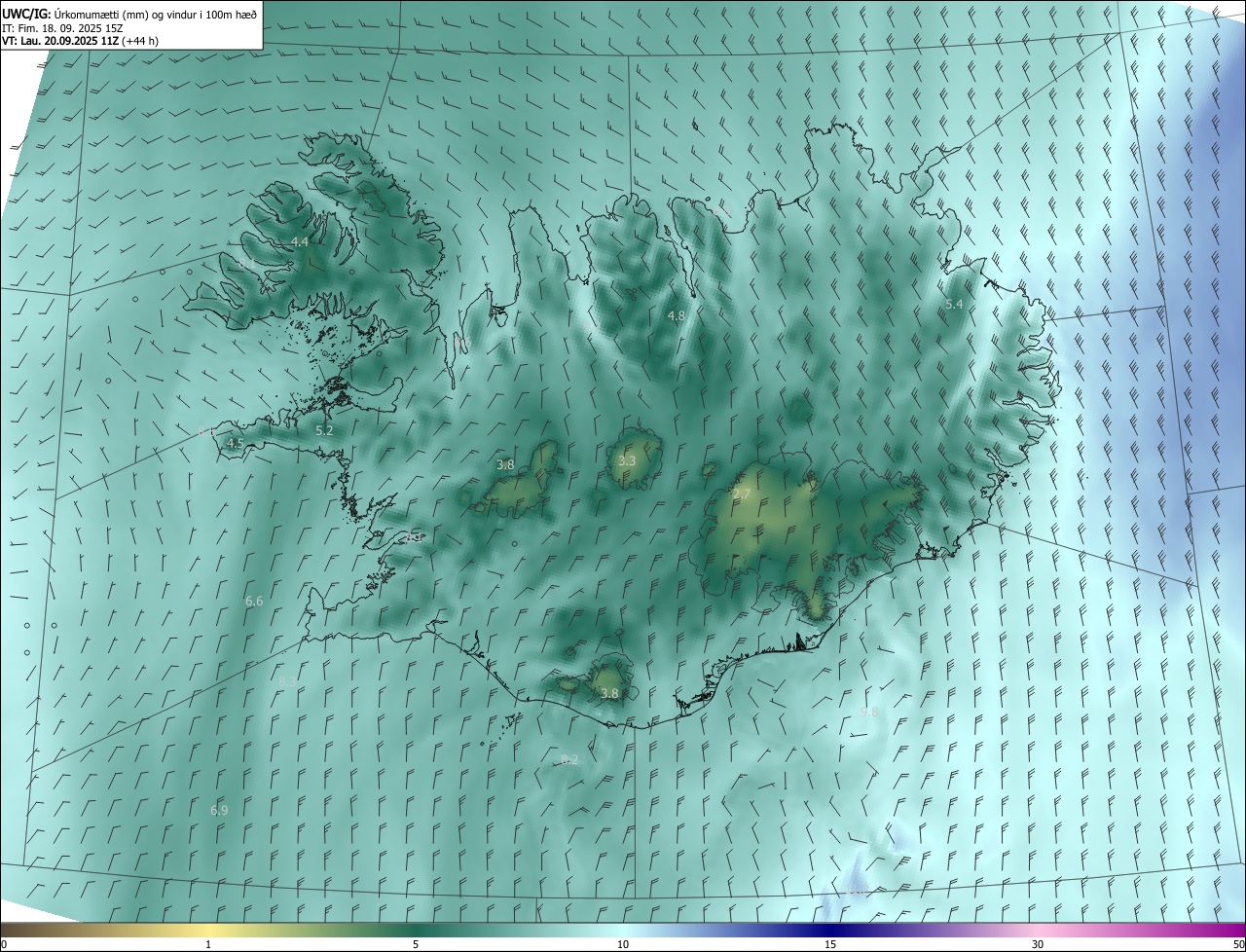1246x952 pixels.
Task: Click the 6.6 value off the southwest coast
Action: [254, 602]
